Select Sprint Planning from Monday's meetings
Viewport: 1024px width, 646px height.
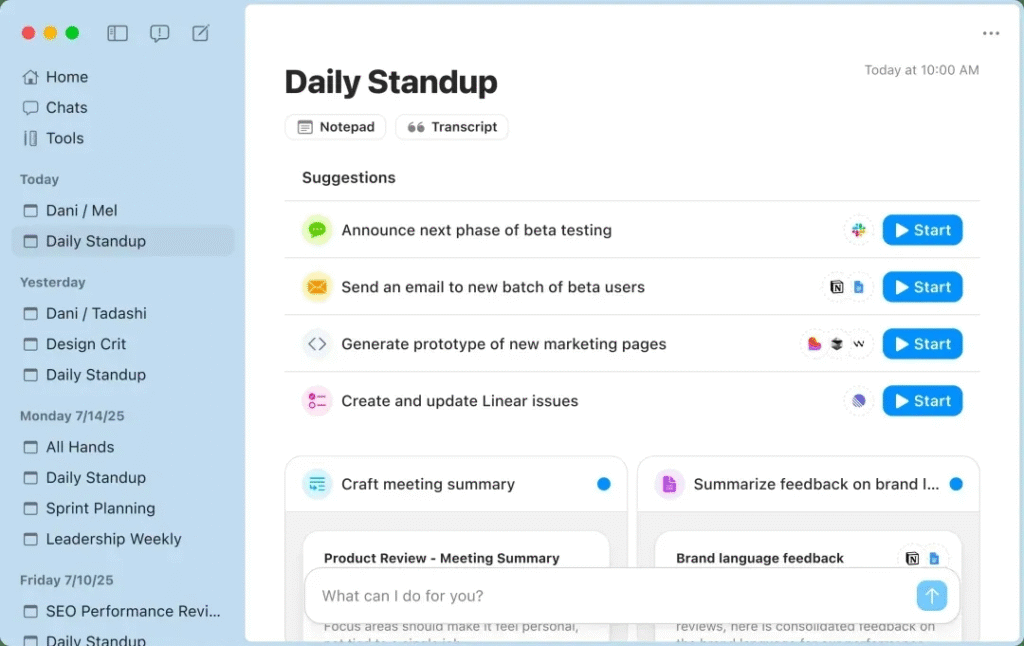click(100, 508)
